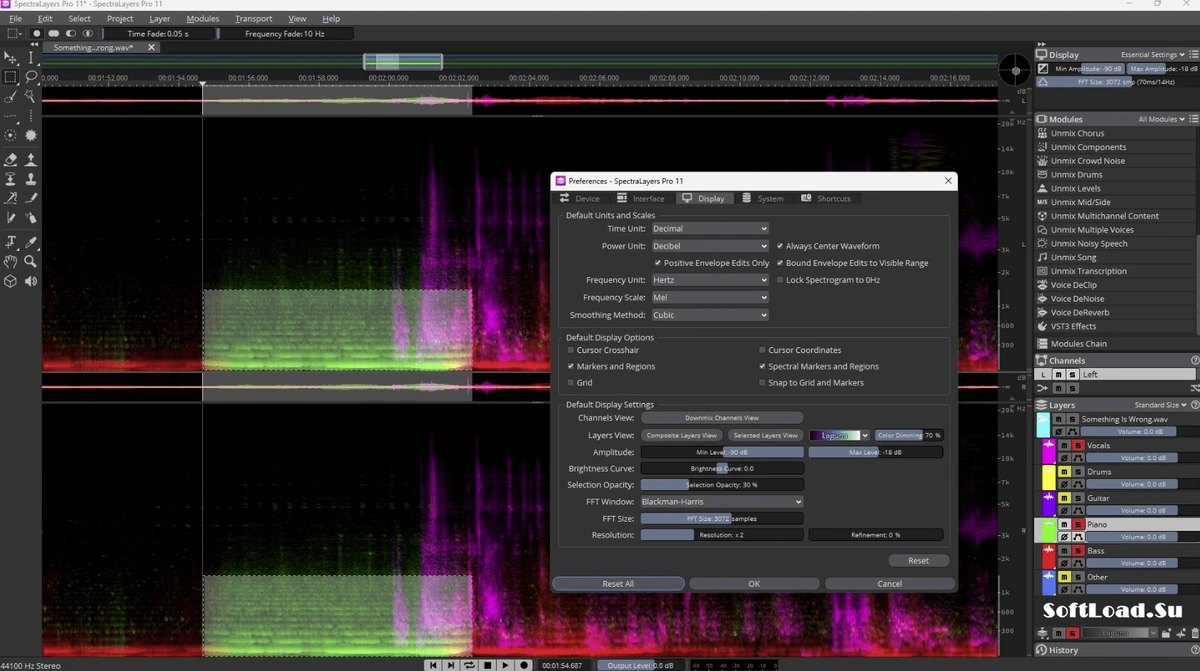Open the Standard Size layers dropdown
Viewport: 1200px width, 671px height.
coord(1159,405)
